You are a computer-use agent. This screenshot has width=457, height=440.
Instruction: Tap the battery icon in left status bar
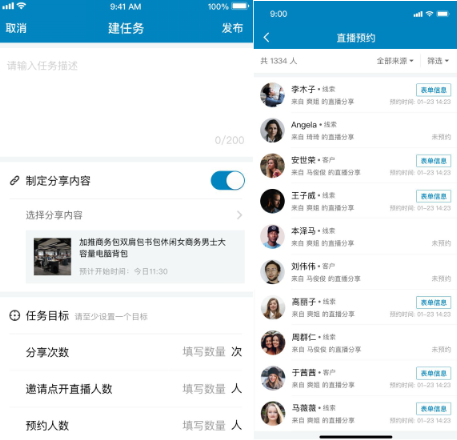click(x=240, y=6)
